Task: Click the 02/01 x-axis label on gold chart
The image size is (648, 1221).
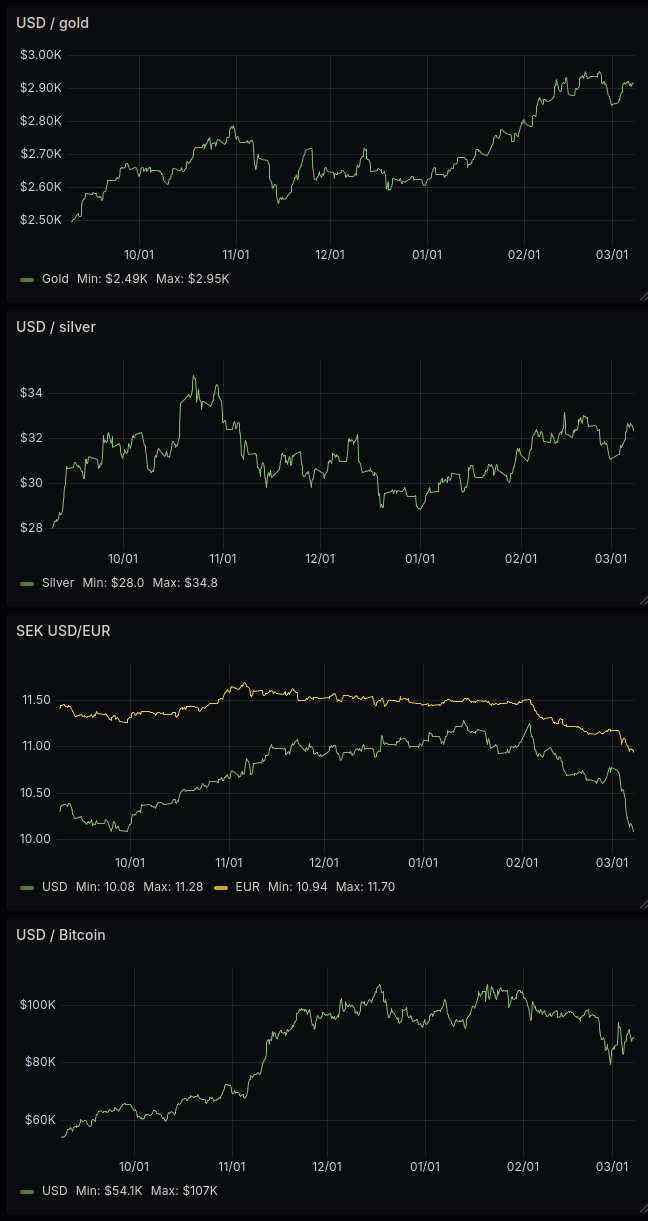Action: (x=524, y=255)
